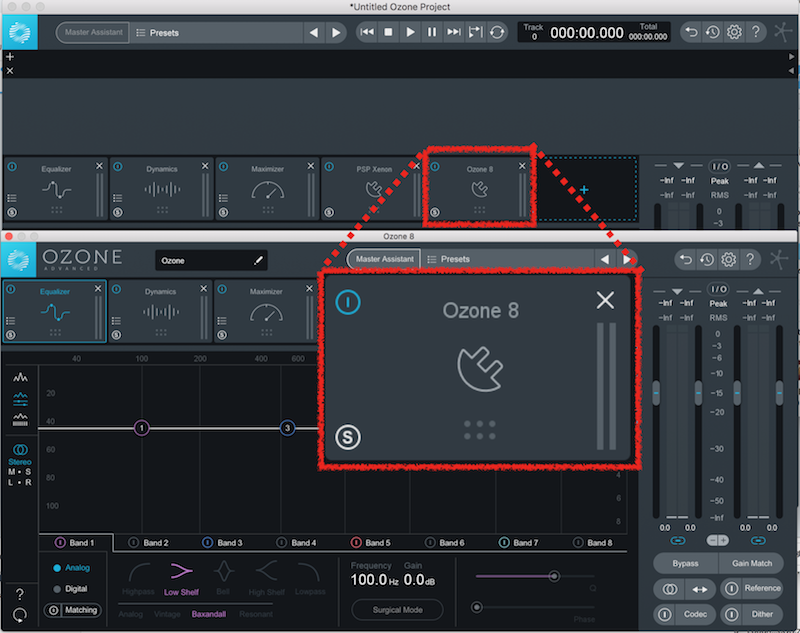The width and height of the screenshot is (800, 633).
Task: Open settings gear in Ozone 8 window
Action: [x=729, y=260]
